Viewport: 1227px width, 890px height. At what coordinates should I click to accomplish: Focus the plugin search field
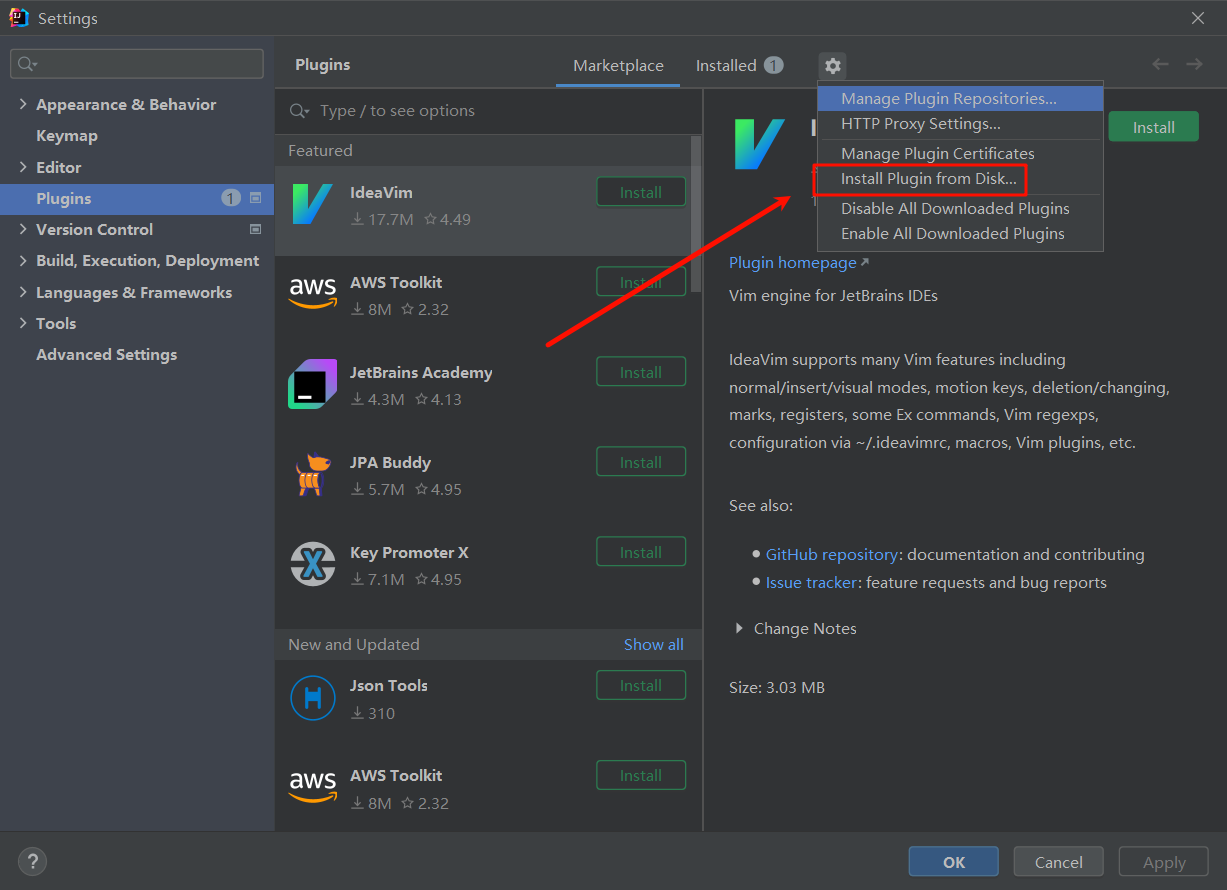[x=488, y=111]
